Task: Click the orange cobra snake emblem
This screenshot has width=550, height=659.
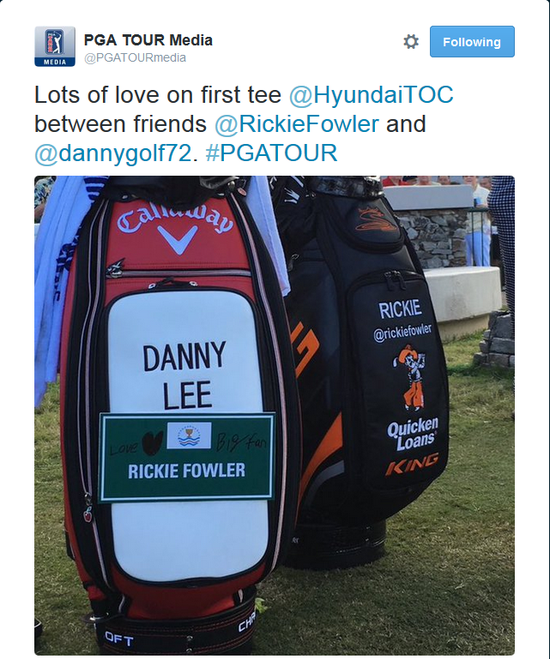Action: 375,220
